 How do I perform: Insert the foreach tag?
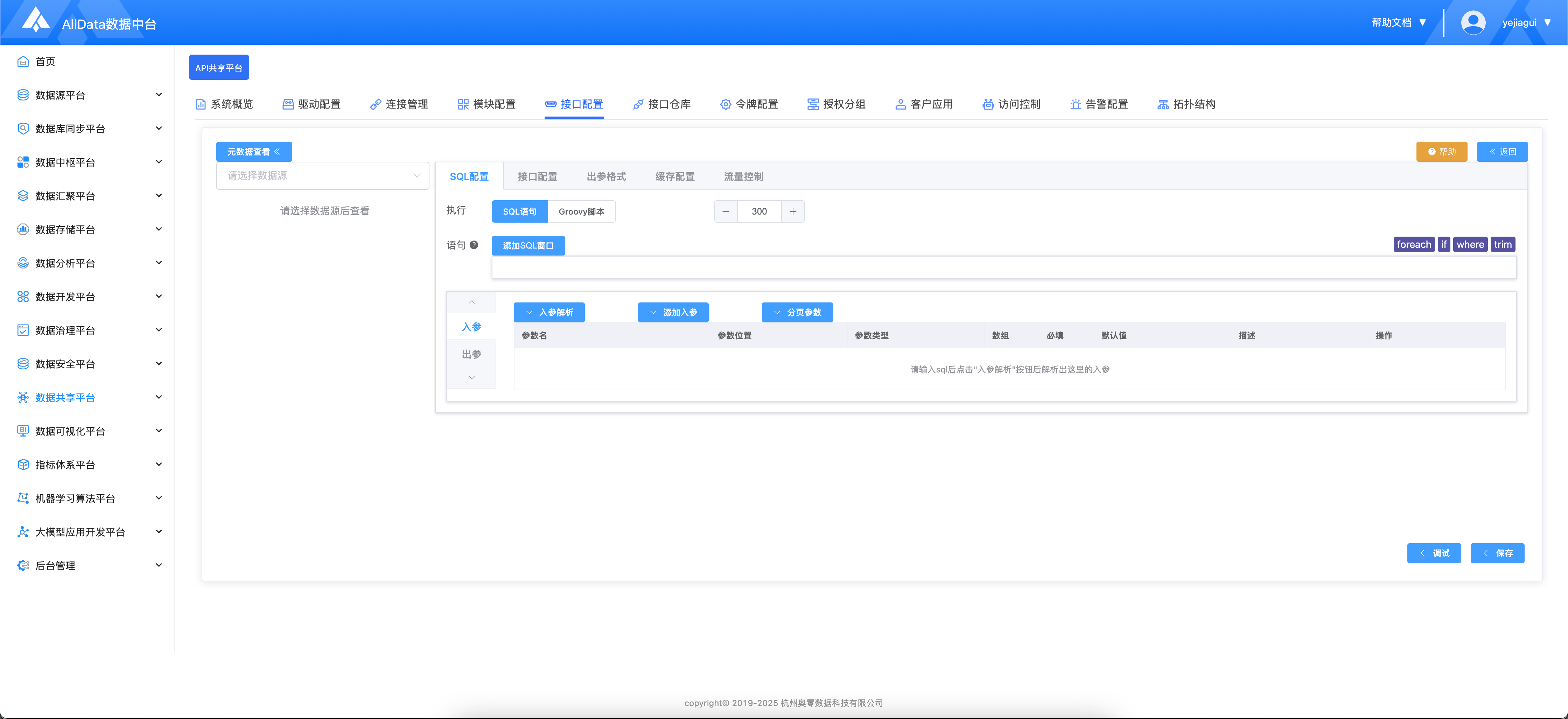1413,244
